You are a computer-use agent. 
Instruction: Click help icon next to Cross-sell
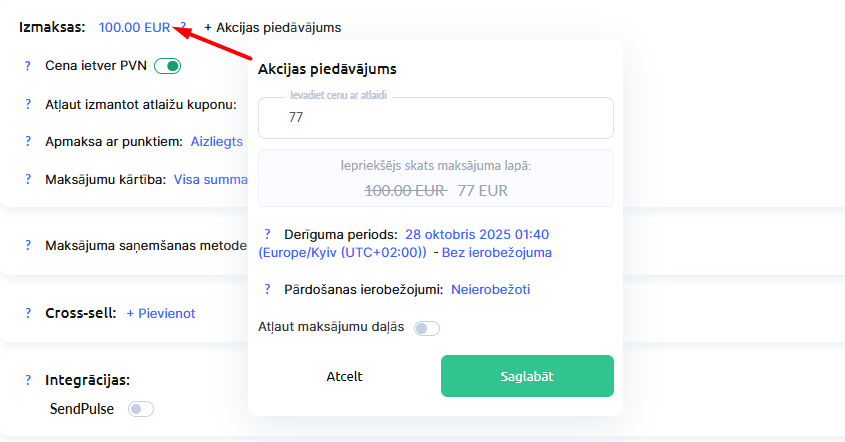[x=28, y=313]
